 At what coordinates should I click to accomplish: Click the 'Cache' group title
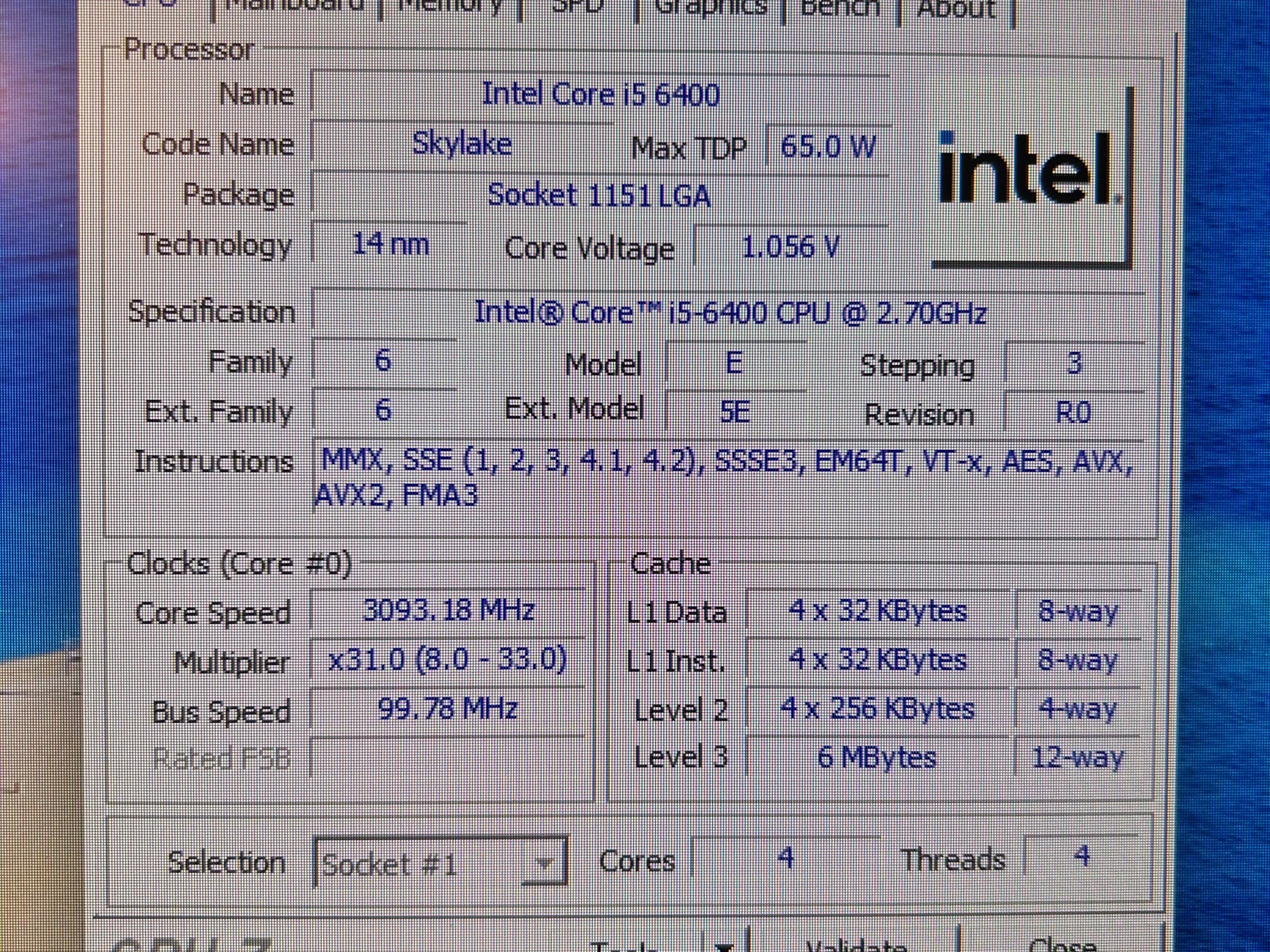coord(670,564)
